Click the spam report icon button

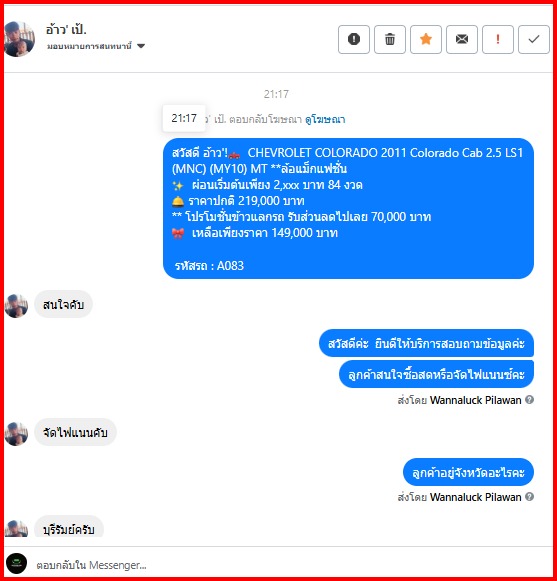coord(354,39)
